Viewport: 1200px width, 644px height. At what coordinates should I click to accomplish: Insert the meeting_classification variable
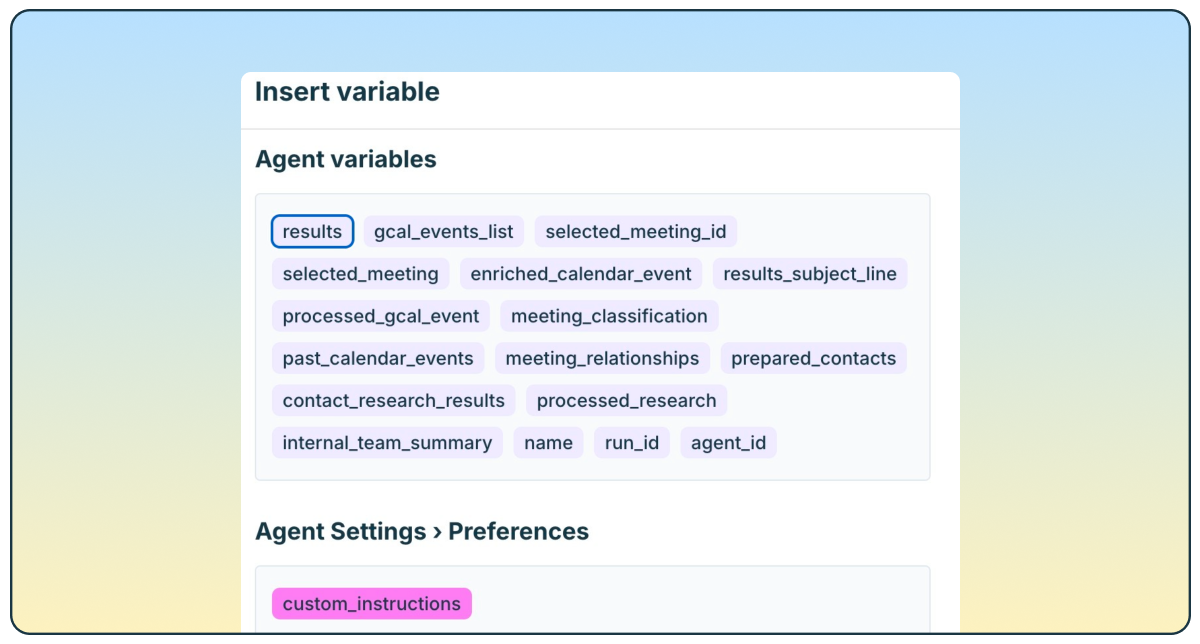609,316
